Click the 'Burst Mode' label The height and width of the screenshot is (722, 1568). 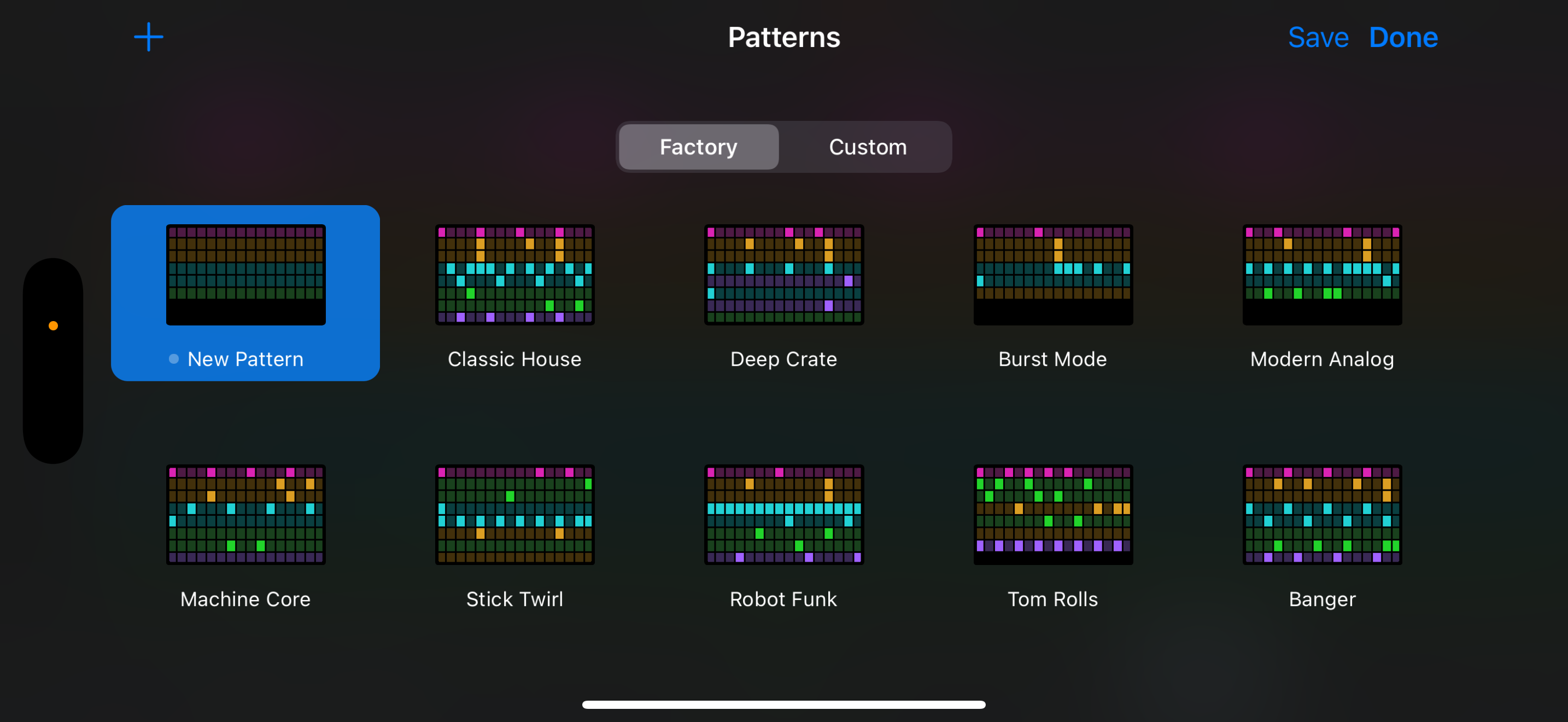pos(1052,359)
